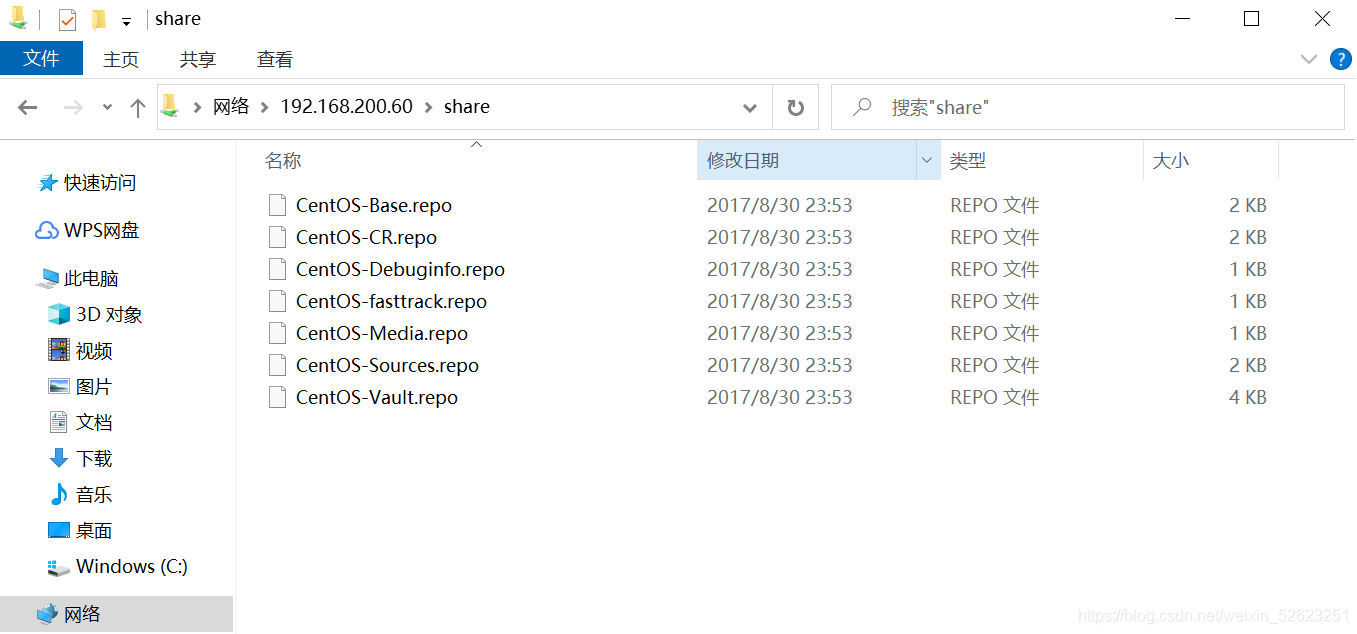
Task: Select the CentOS-Media.repo file
Action: tap(382, 333)
